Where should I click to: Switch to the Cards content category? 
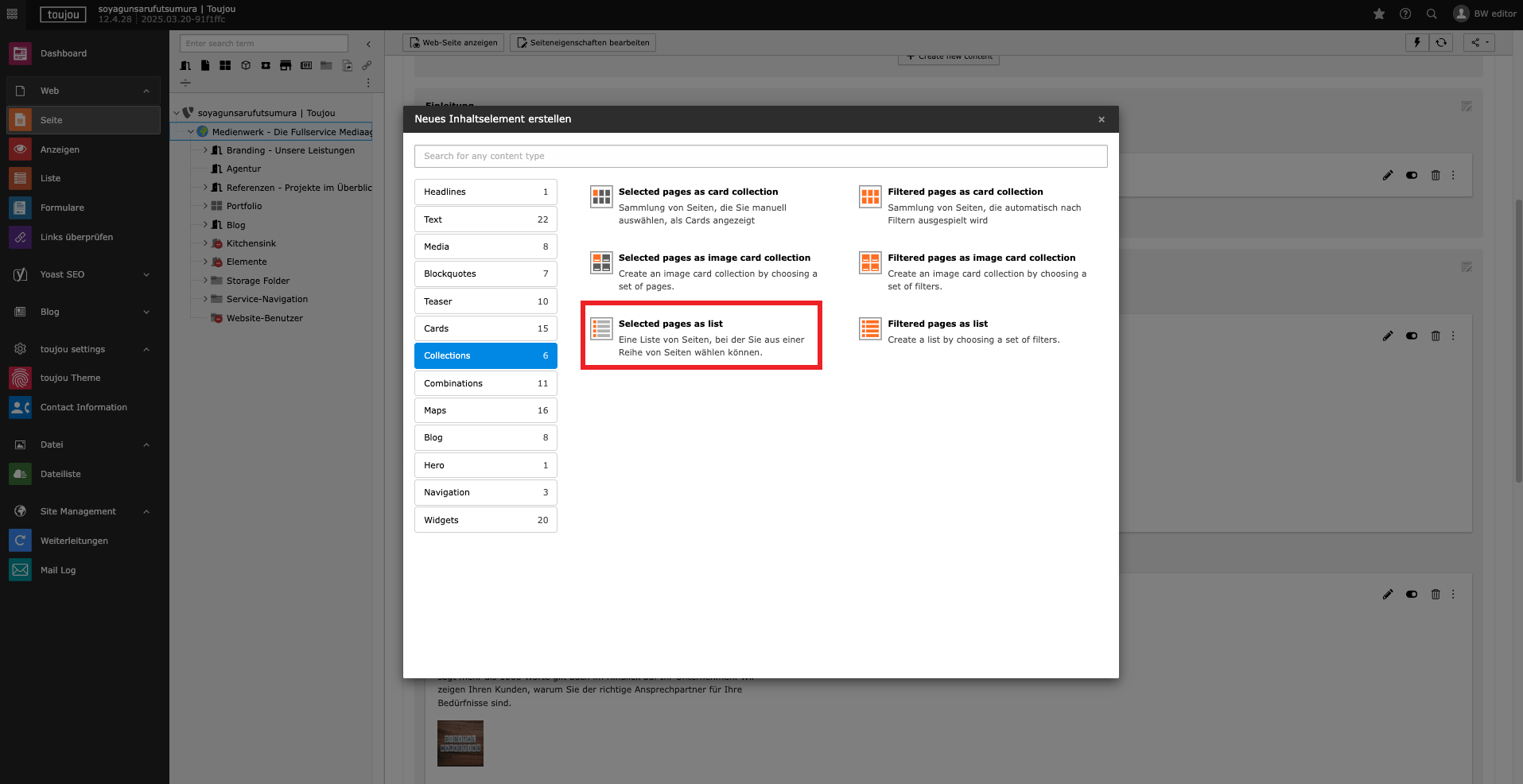pyautogui.click(x=485, y=328)
